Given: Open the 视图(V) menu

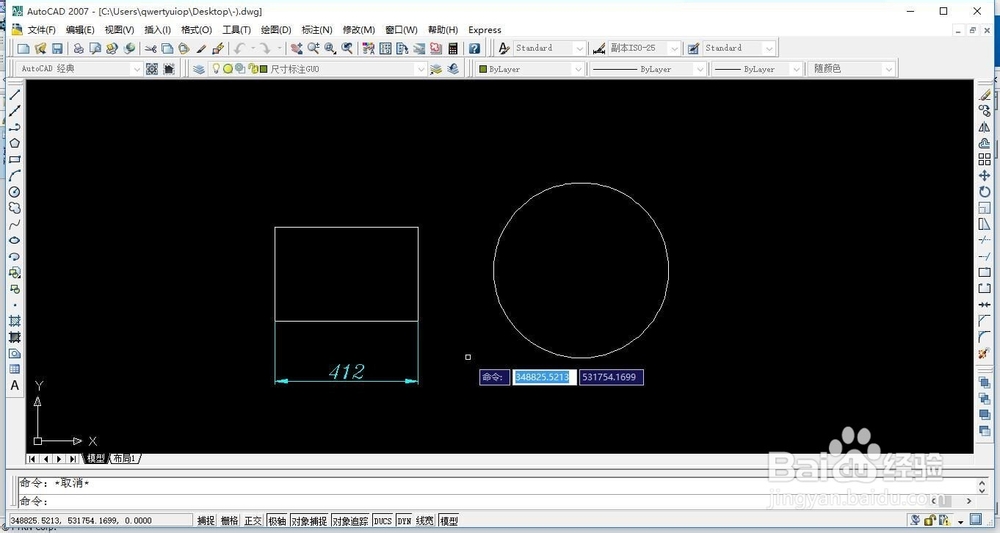Looking at the screenshot, I should (119, 30).
